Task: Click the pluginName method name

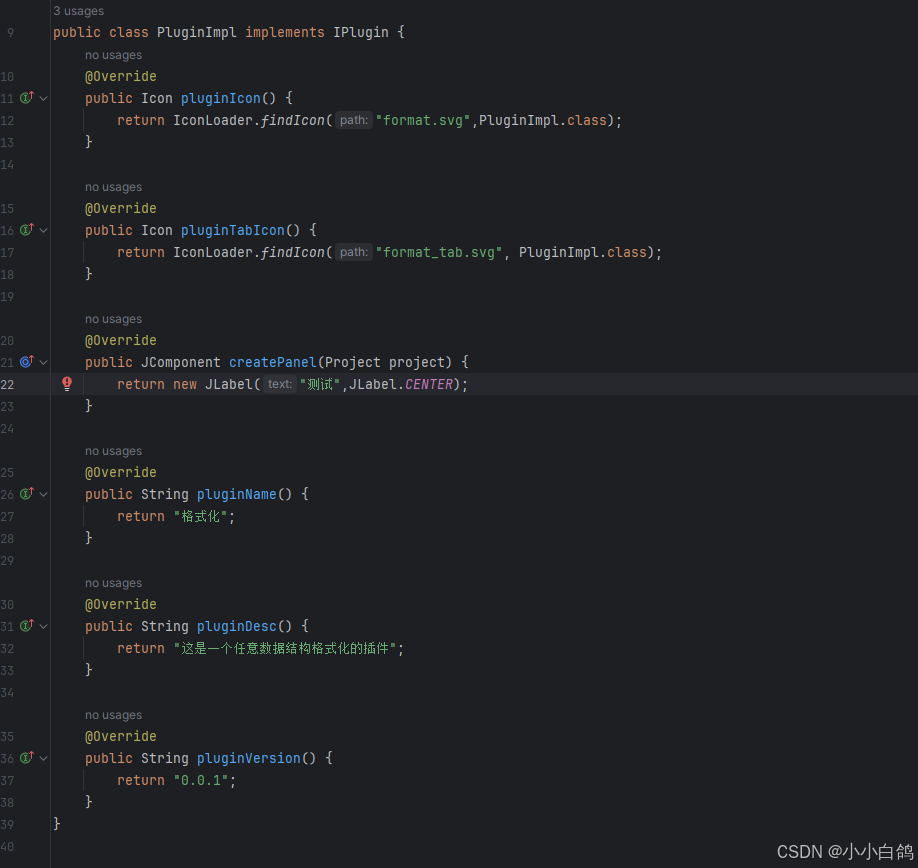Action: (237, 494)
